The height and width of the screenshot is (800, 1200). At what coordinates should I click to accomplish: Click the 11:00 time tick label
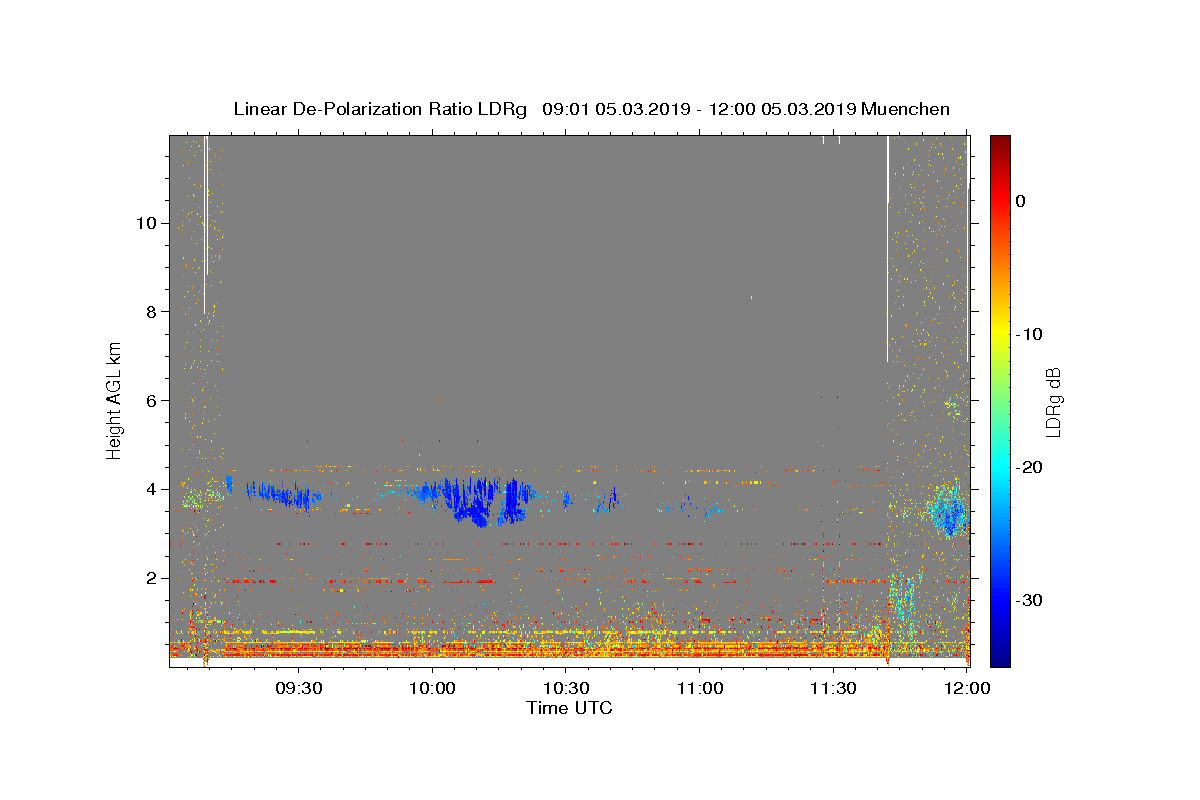coord(699,689)
